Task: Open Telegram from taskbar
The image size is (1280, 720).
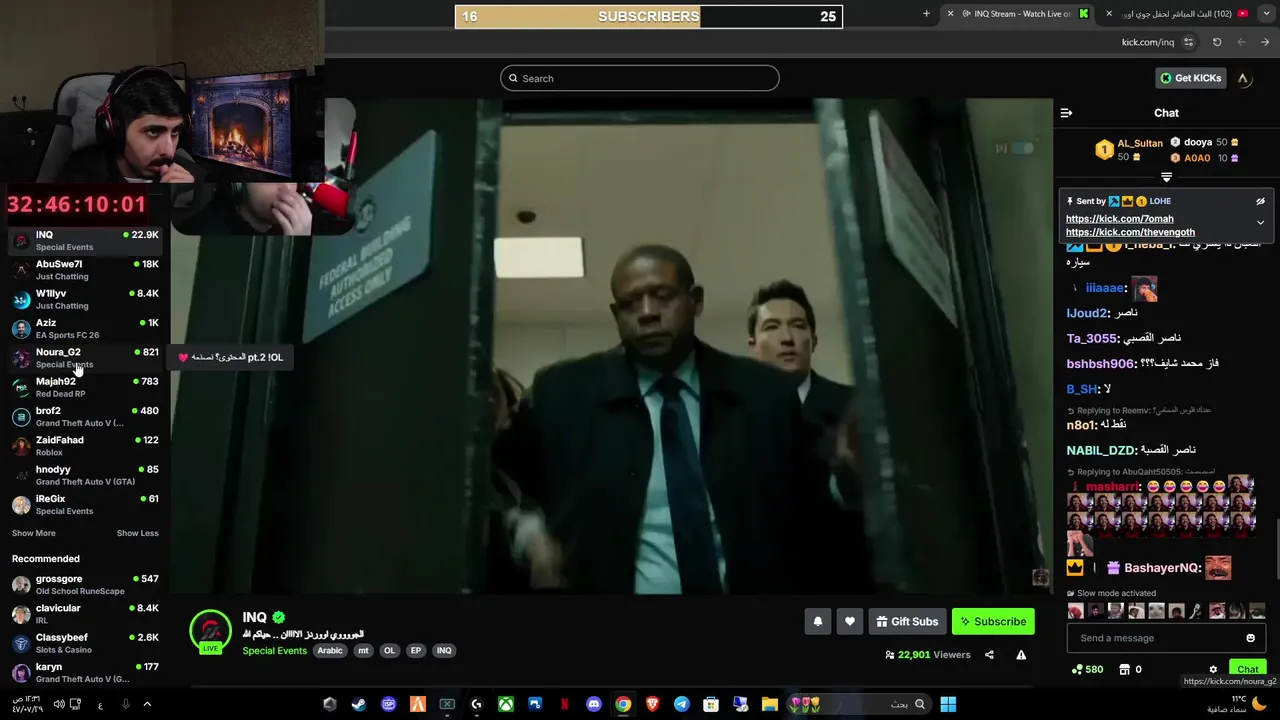Action: click(682, 704)
